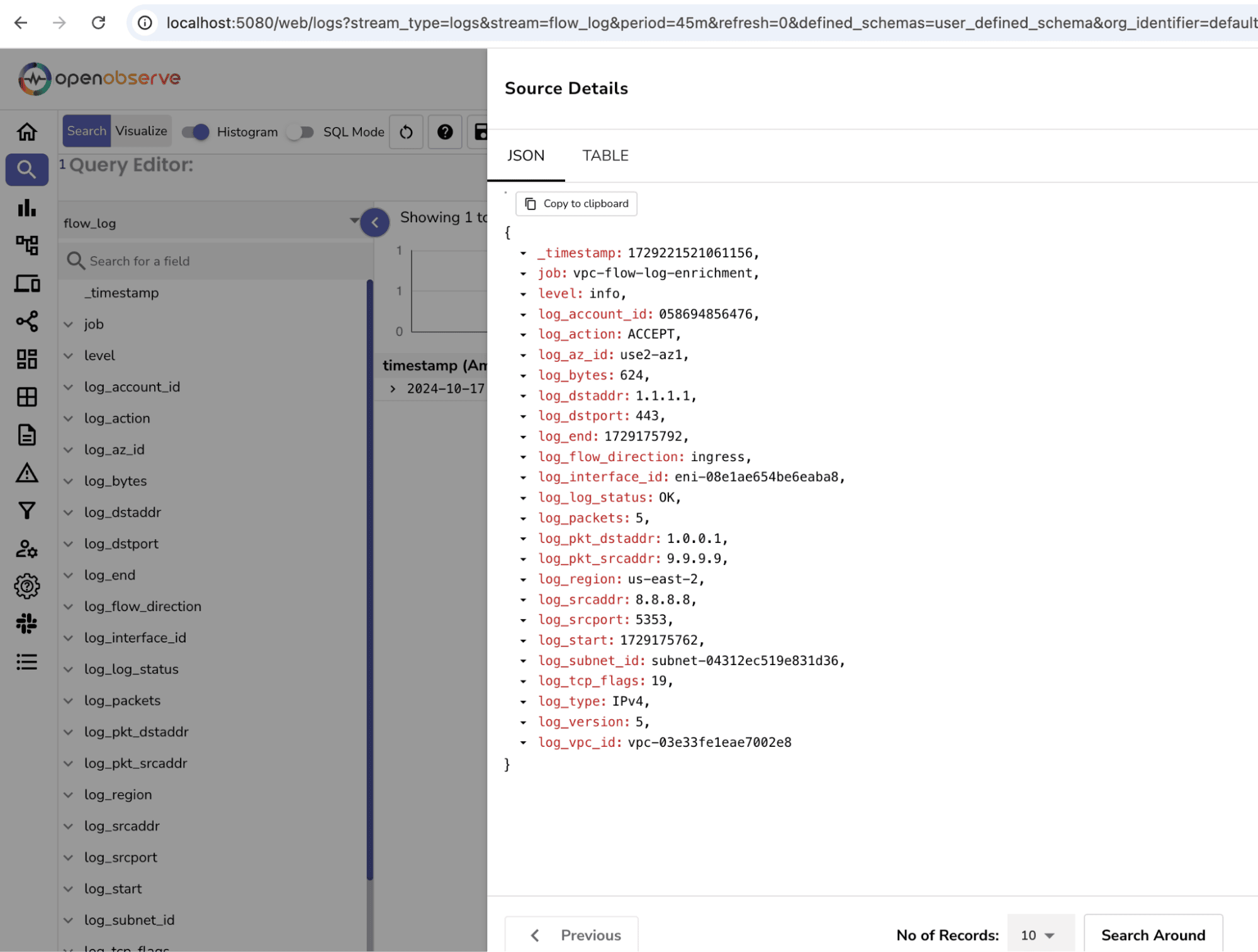Select the JSON tab in Source Details
Viewport: 1258px width, 952px height.
pos(525,155)
